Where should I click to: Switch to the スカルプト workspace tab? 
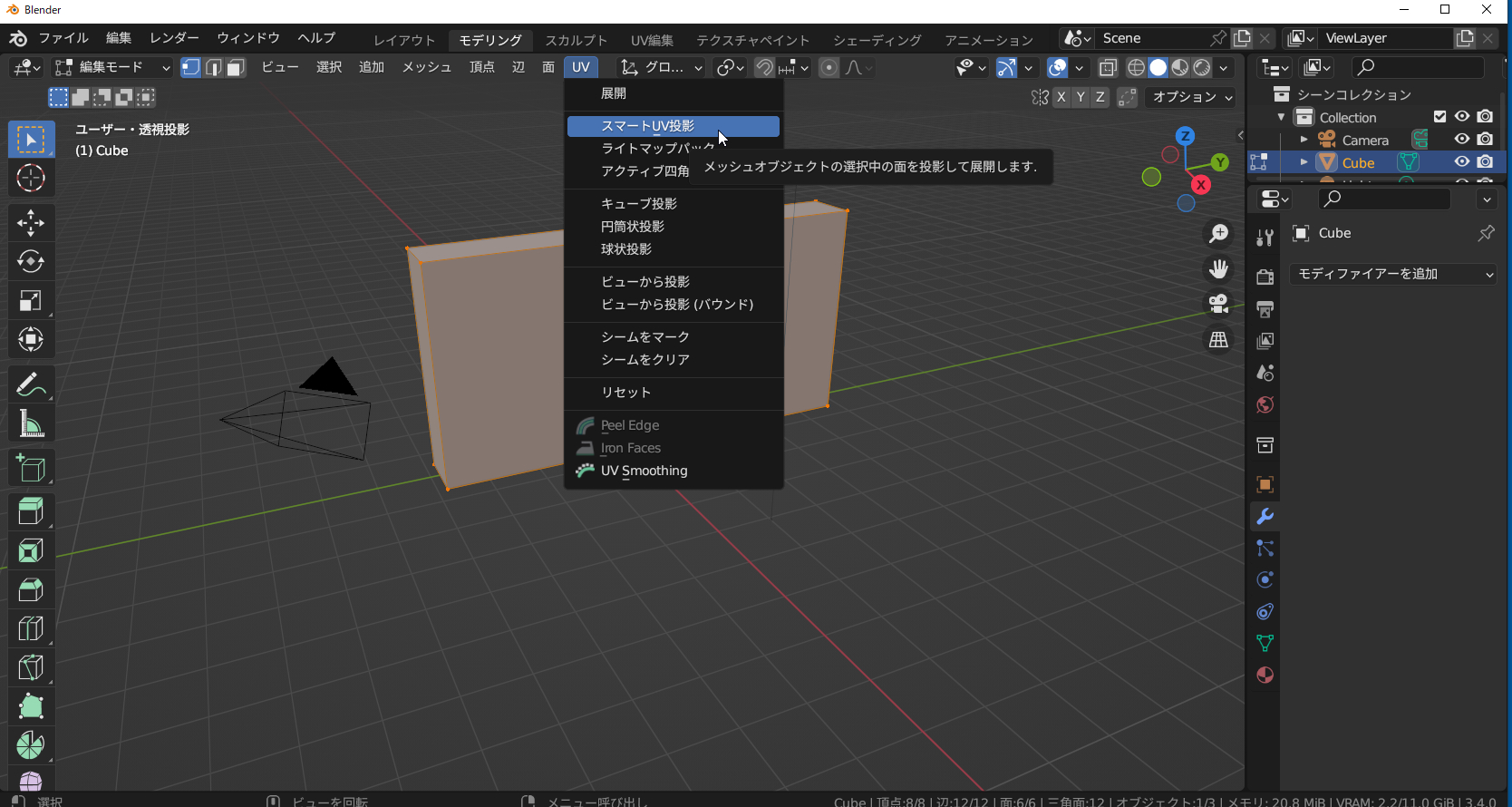(x=576, y=40)
